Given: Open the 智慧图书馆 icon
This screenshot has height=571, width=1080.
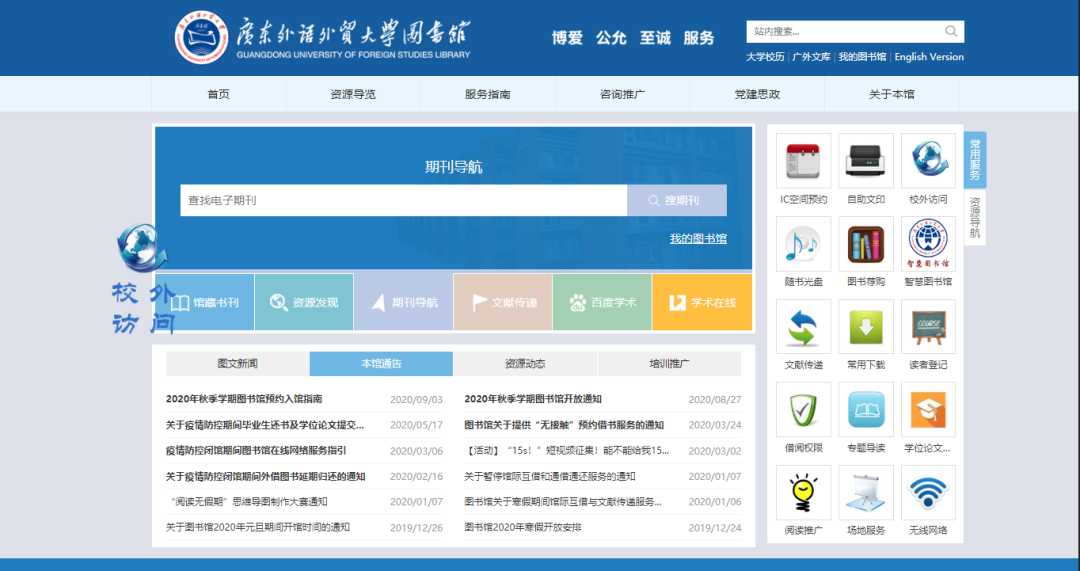Looking at the screenshot, I should 928,244.
